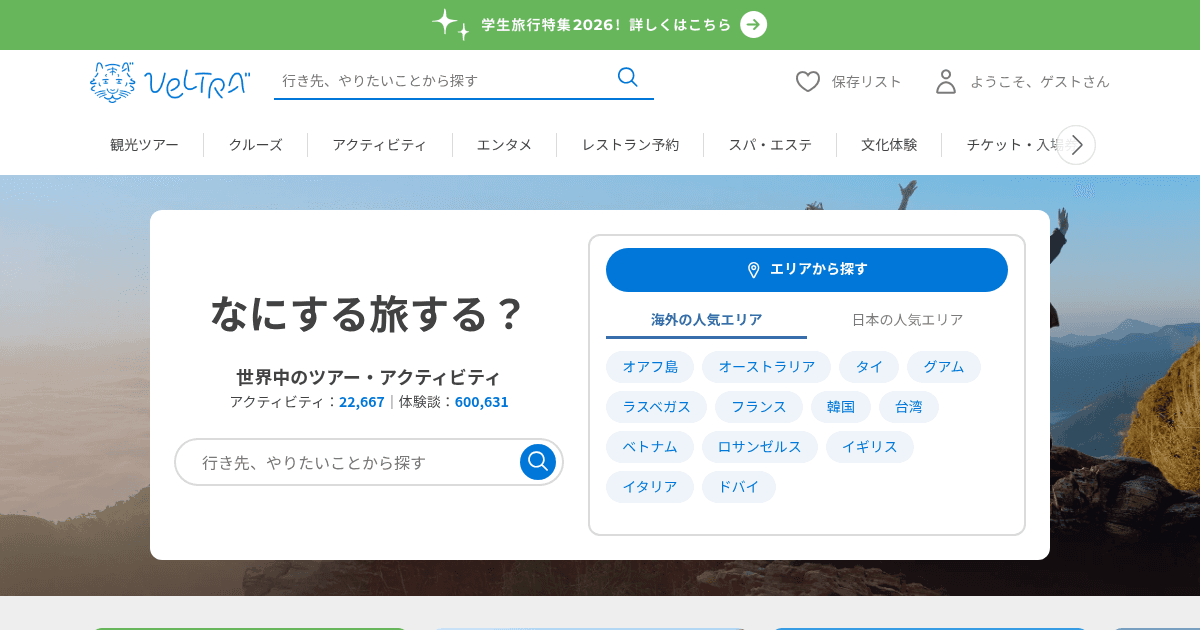The height and width of the screenshot is (630, 1200).
Task: Select the オアフ島 area chip
Action: [650, 367]
